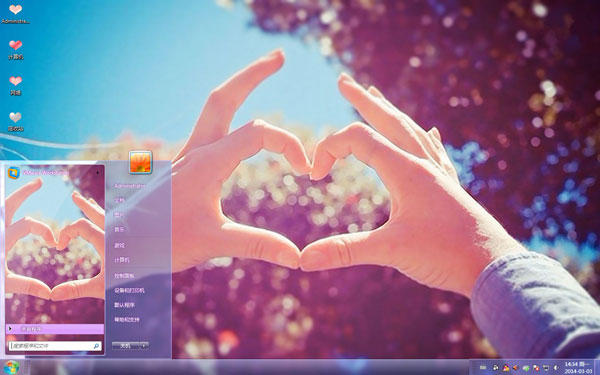
Task: Open 计算机 in the Start menu
Action: tap(122, 260)
